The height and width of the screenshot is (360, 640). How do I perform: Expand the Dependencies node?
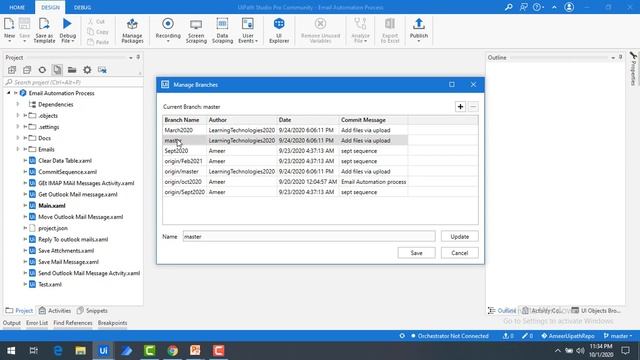tap(18, 104)
